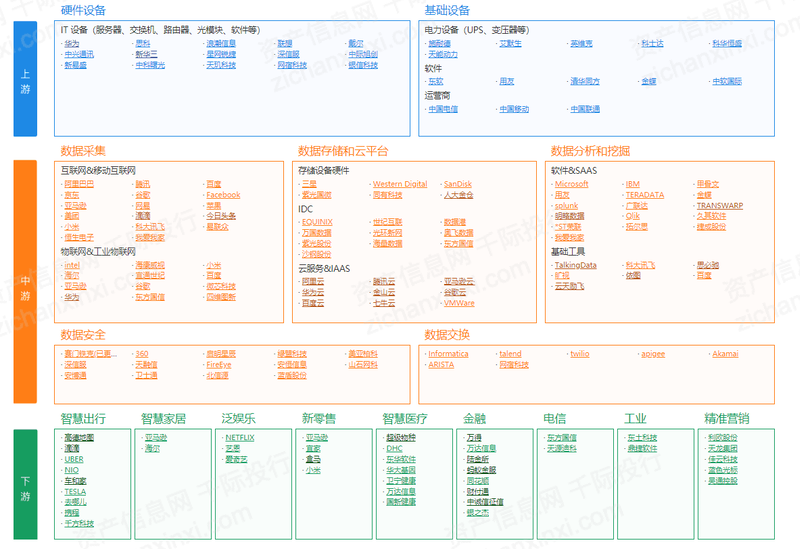Open the Microsoft link under 软件&SAAS

[572, 185]
